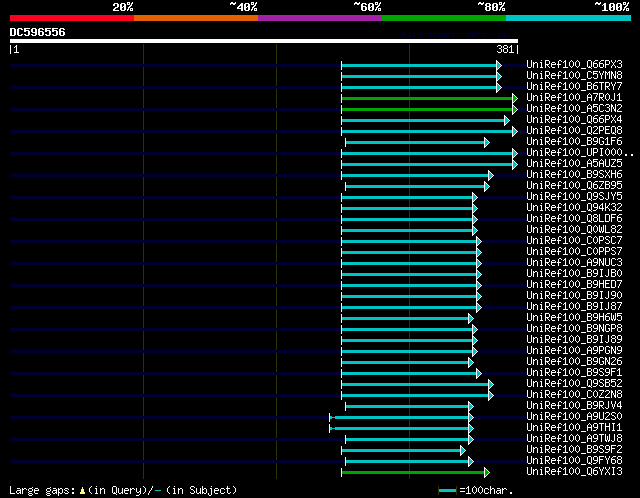Click the cyan 100char scale bar

[x=447, y=490]
